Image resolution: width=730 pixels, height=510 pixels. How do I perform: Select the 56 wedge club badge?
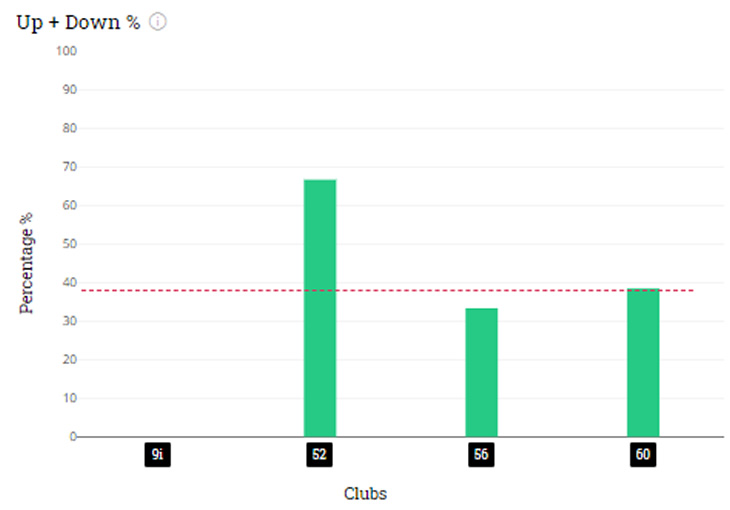pos(481,455)
